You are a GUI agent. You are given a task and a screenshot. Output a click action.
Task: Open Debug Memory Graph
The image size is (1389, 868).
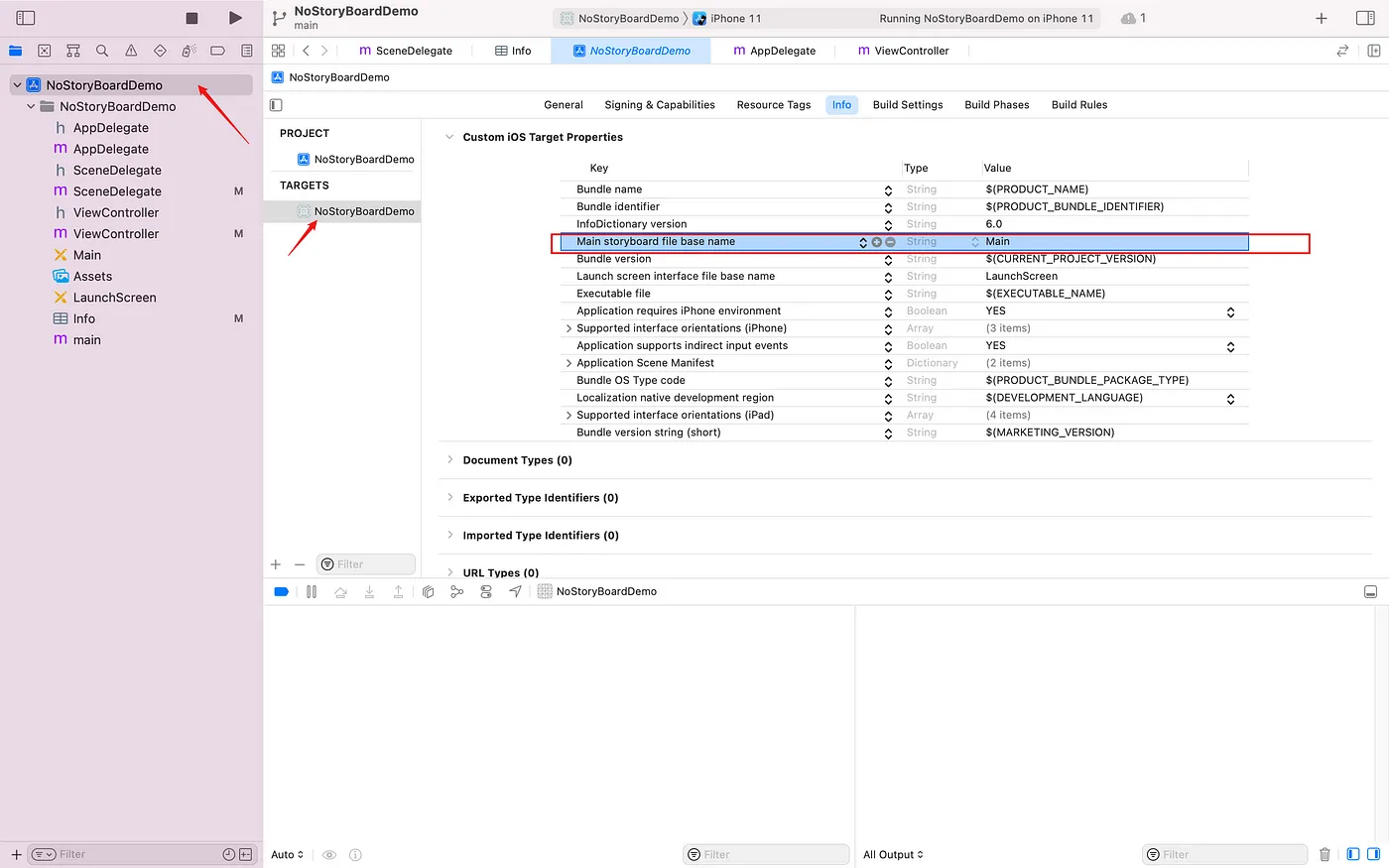point(456,591)
